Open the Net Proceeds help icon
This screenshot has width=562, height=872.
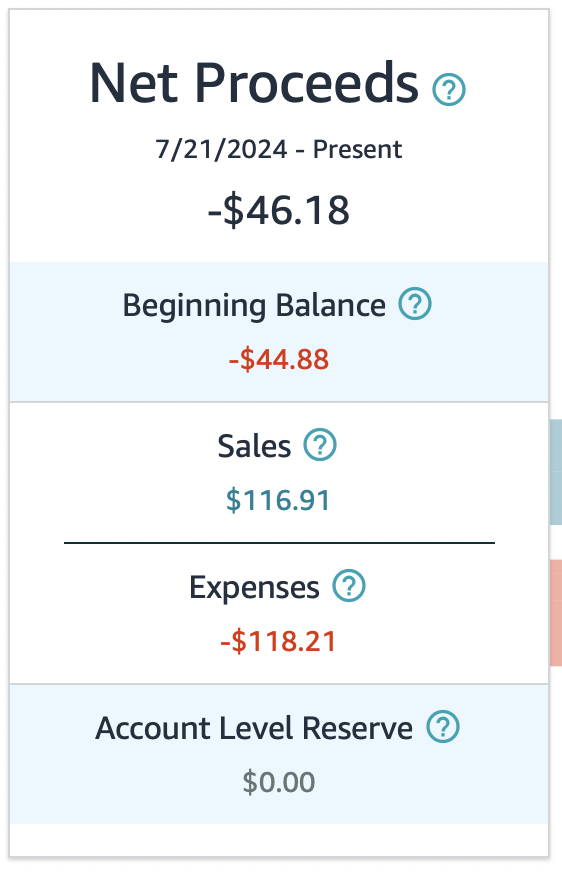click(449, 90)
